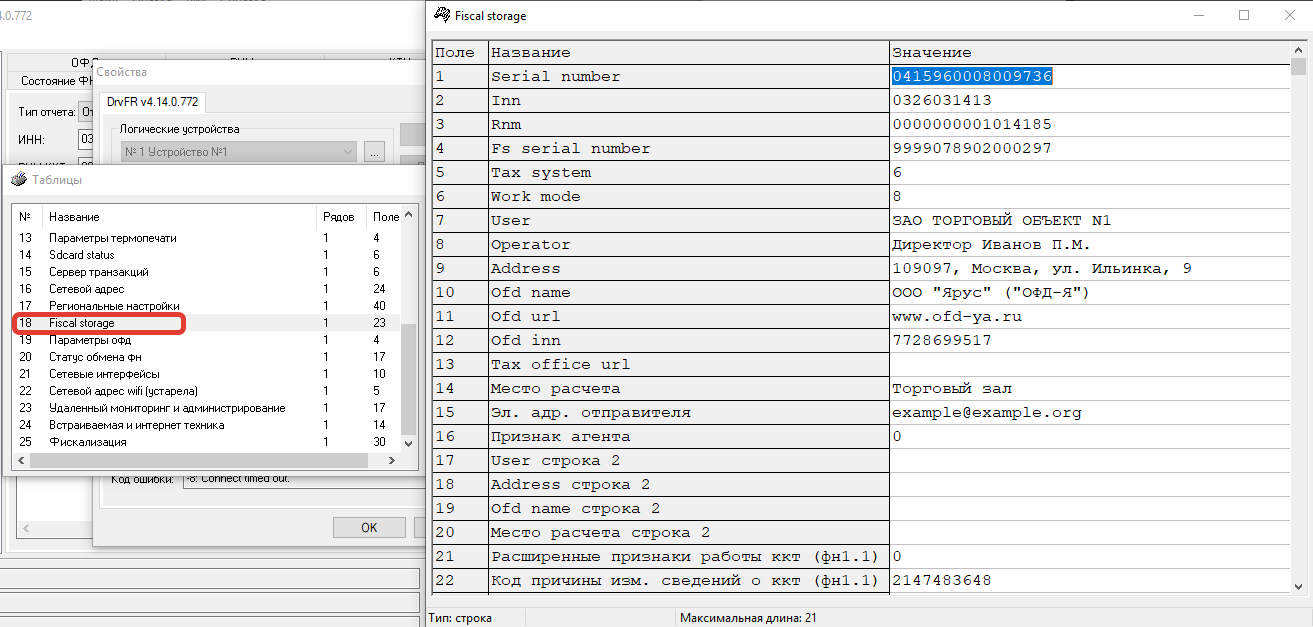Screen dimensions: 1313x627
Task: Maximize the Fiscal storage window
Action: point(1244,15)
